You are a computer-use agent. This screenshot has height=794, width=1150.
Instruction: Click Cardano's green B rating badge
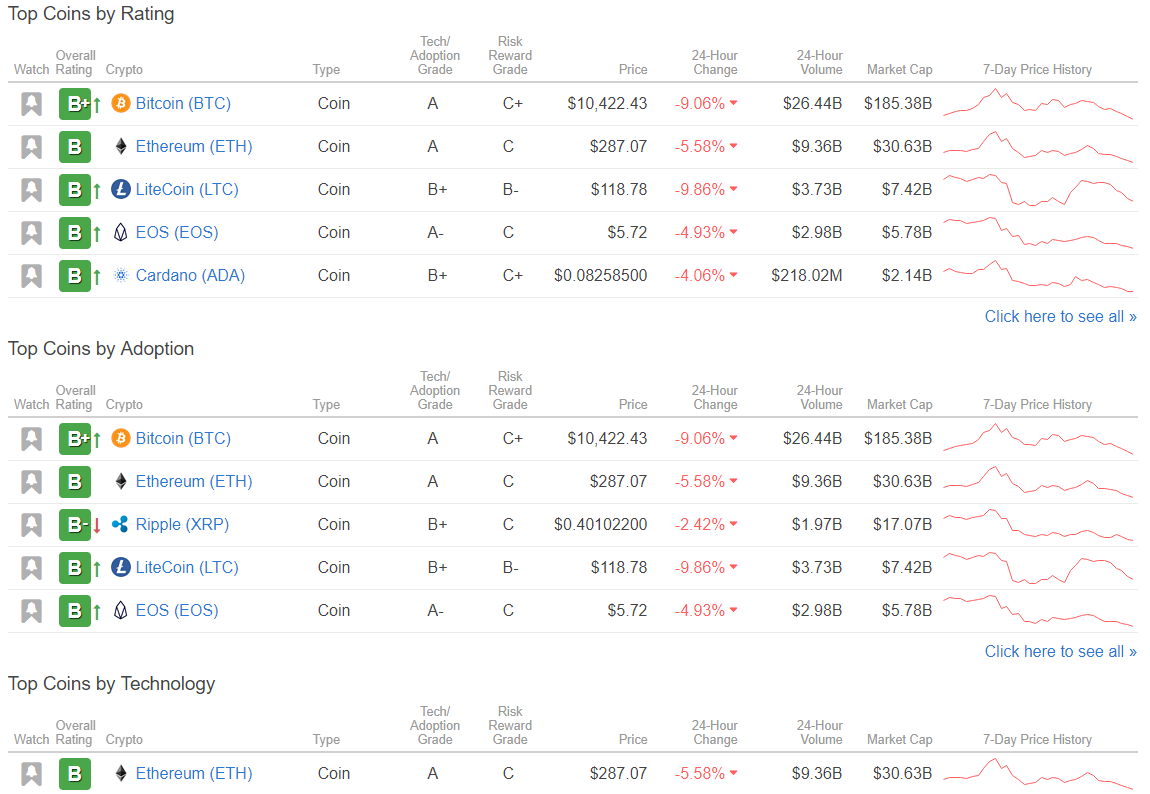pyautogui.click(x=75, y=276)
